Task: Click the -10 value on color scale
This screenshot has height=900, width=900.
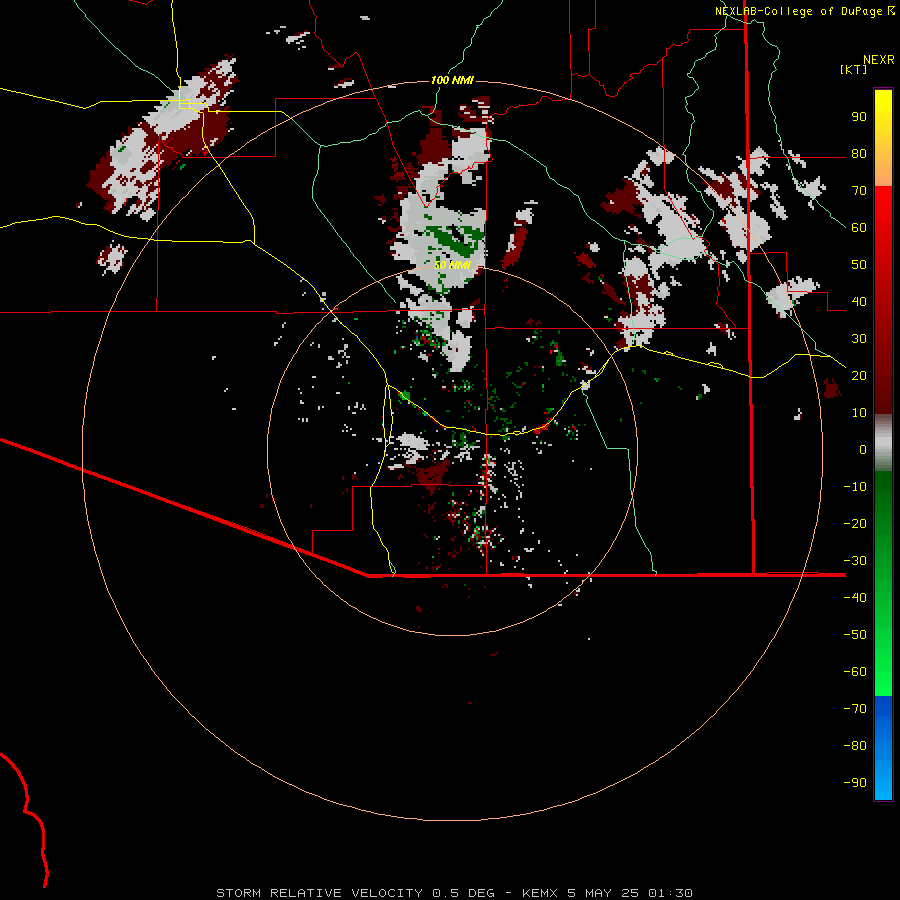Action: click(x=855, y=487)
